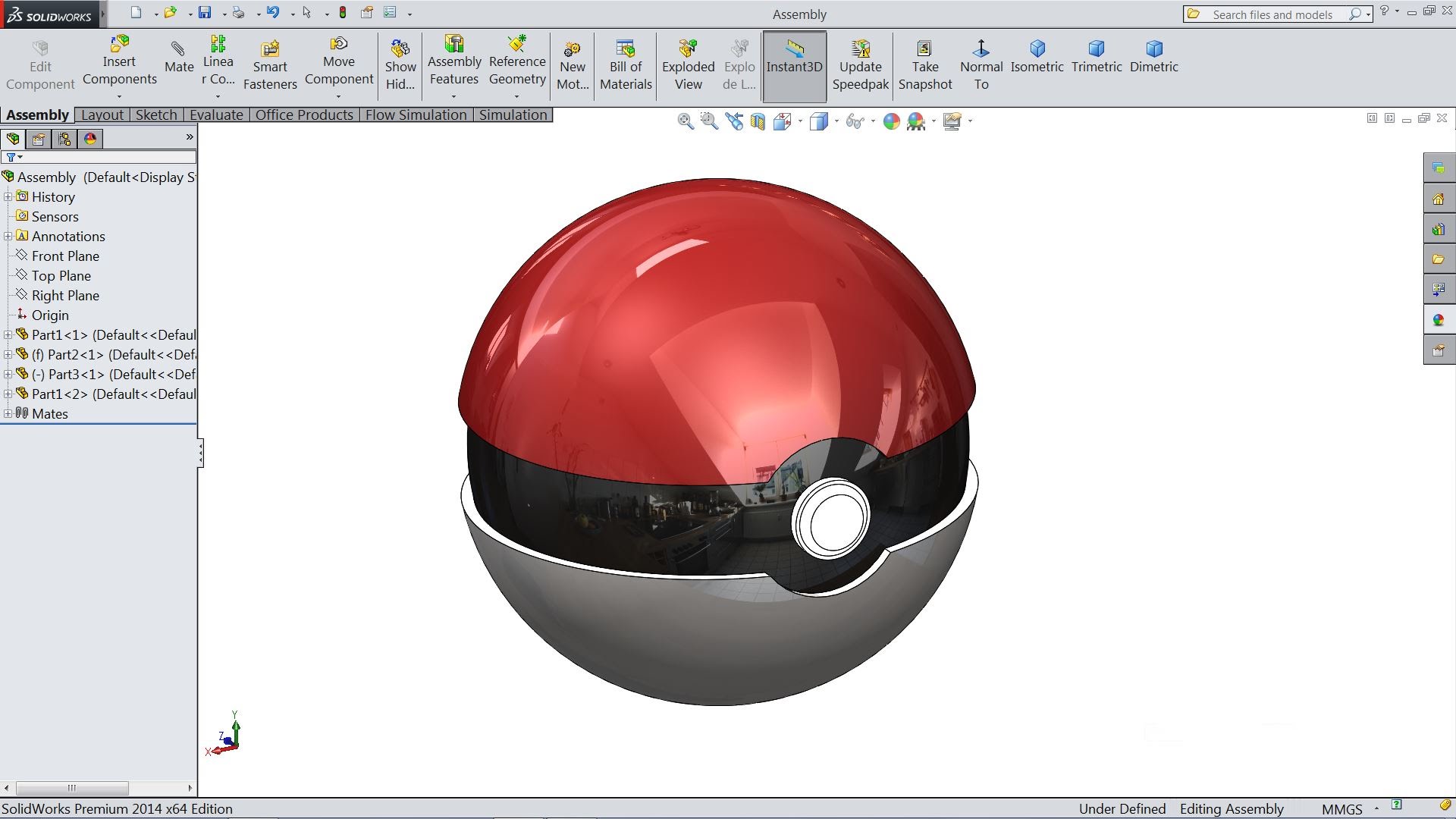Toggle the Instant3D mode off
1456x819 pixels.
pos(794,64)
